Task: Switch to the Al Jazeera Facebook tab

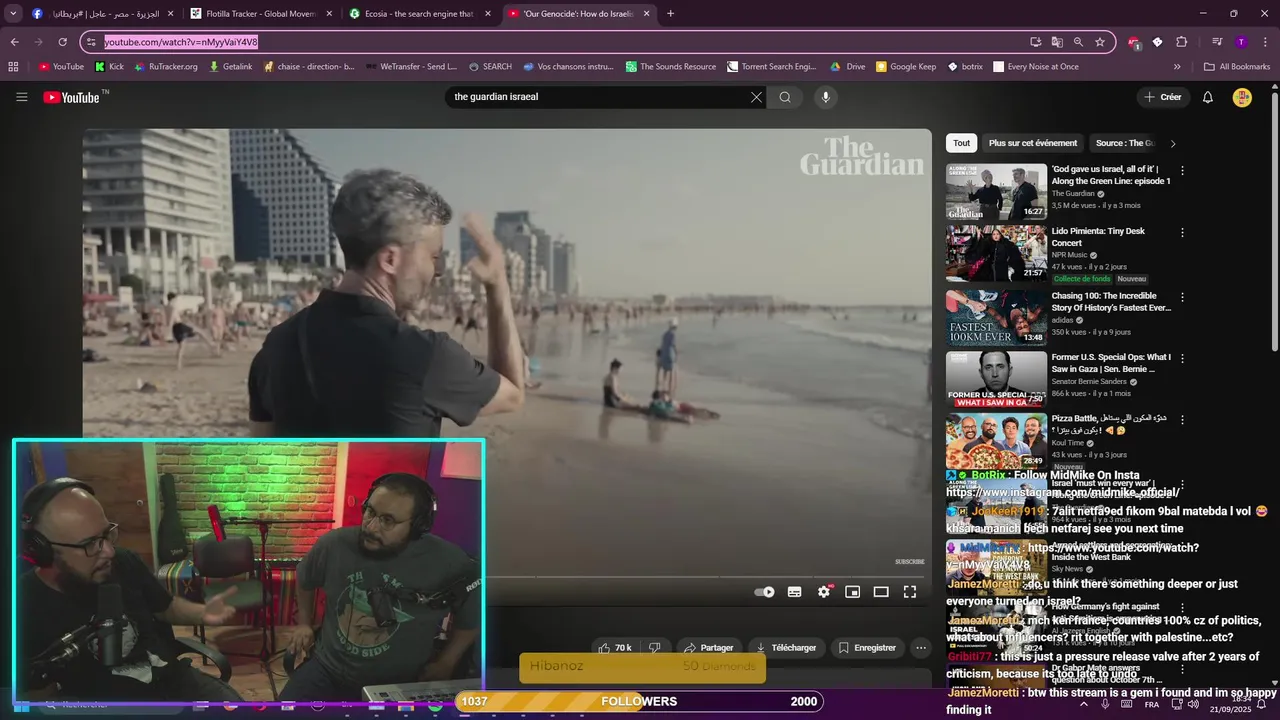Action: (102, 13)
